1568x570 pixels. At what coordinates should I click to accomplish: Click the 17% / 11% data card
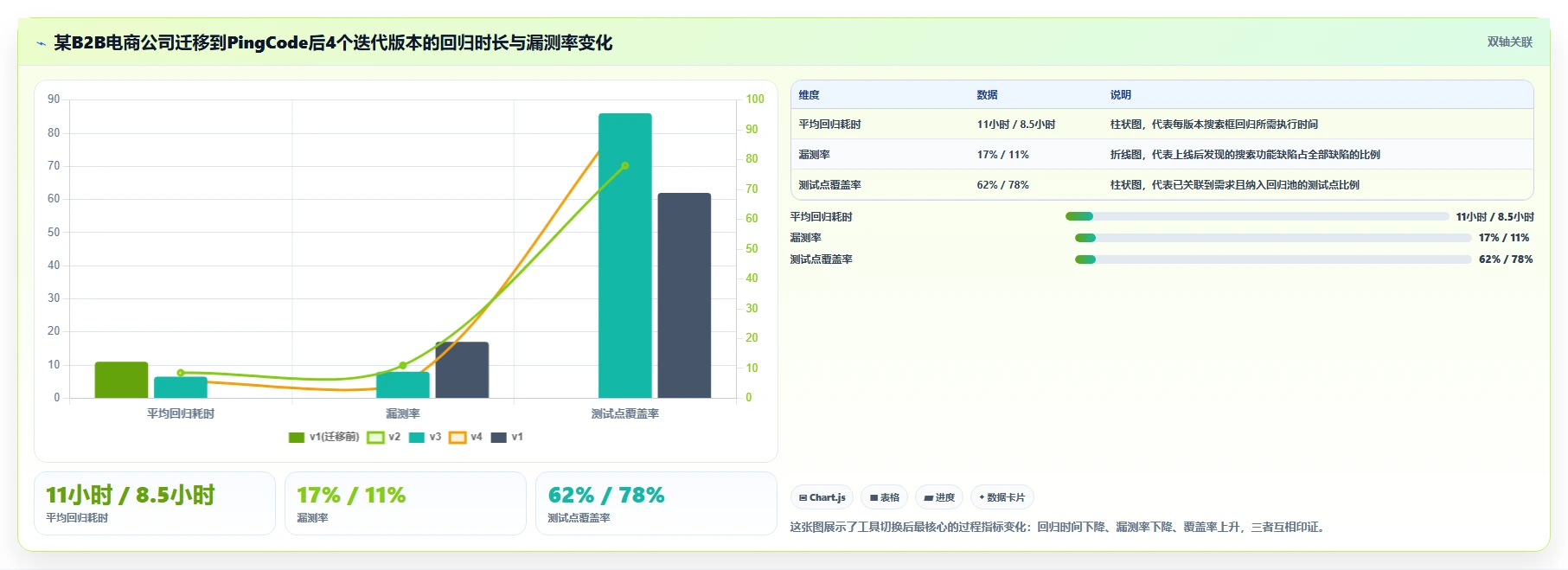click(x=406, y=503)
